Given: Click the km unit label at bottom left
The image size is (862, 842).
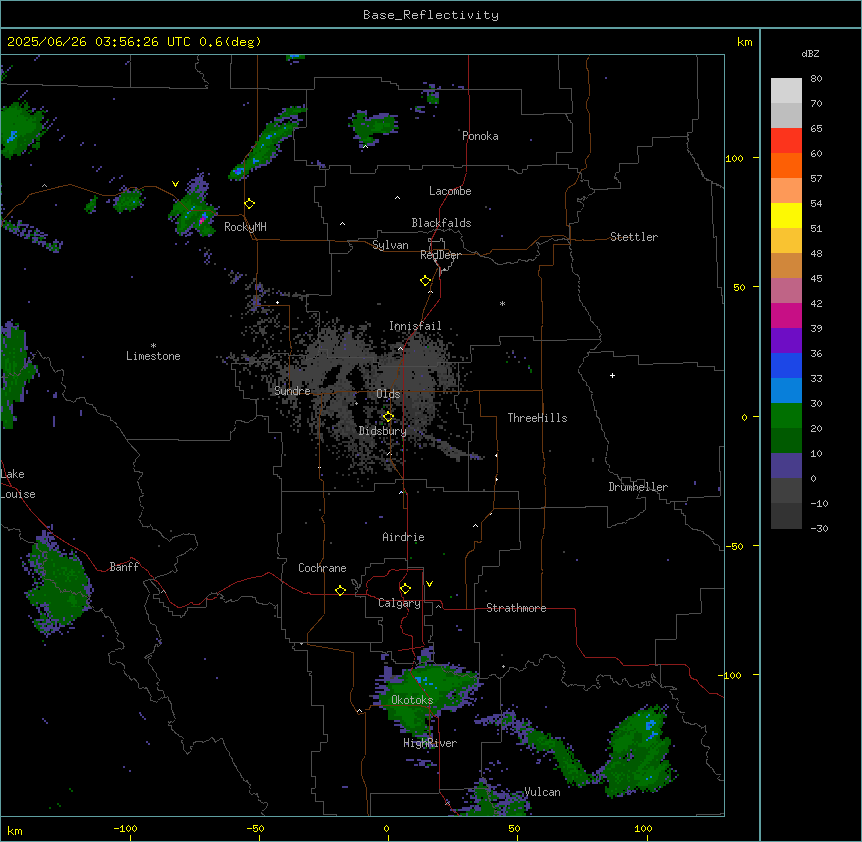Looking at the screenshot, I should (14, 831).
